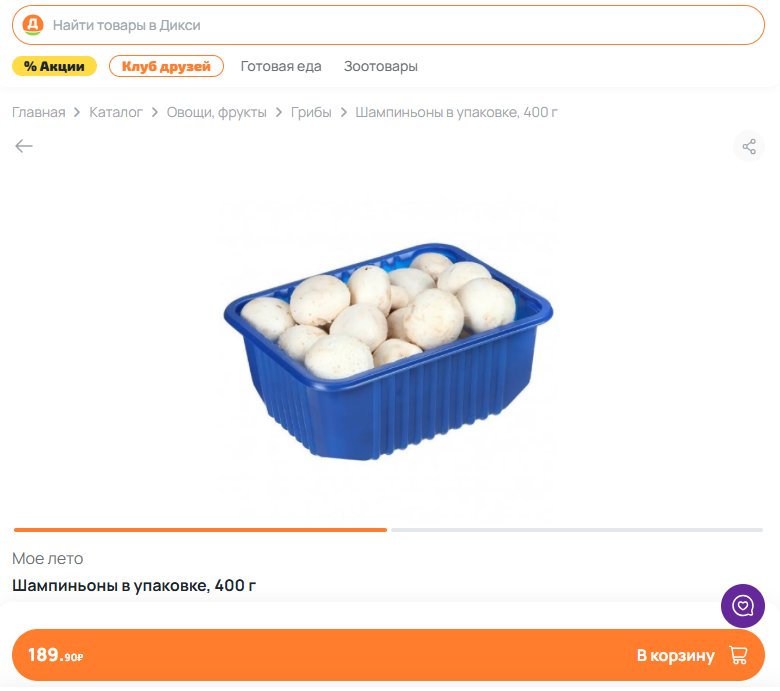The width and height of the screenshot is (780, 691).
Task: Click the search field Найти товары в Дикси
Action: pyautogui.click(x=388, y=25)
